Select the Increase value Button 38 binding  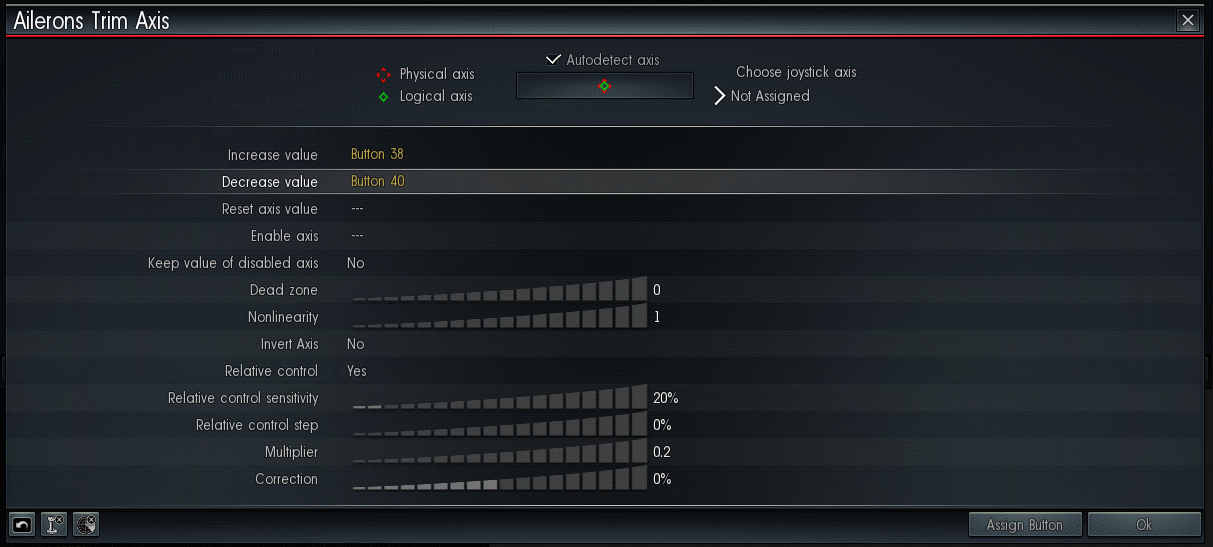[x=377, y=155]
